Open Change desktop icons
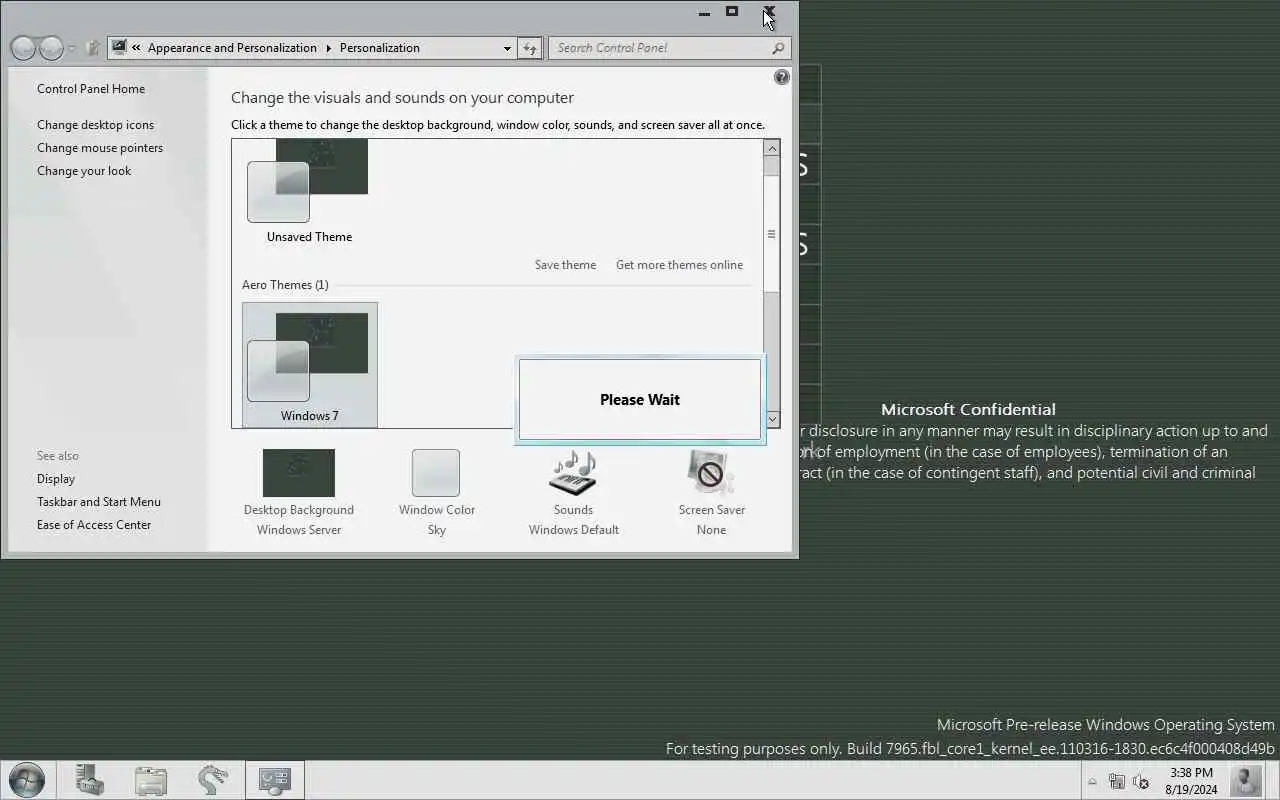The height and width of the screenshot is (800, 1280). click(x=96, y=125)
